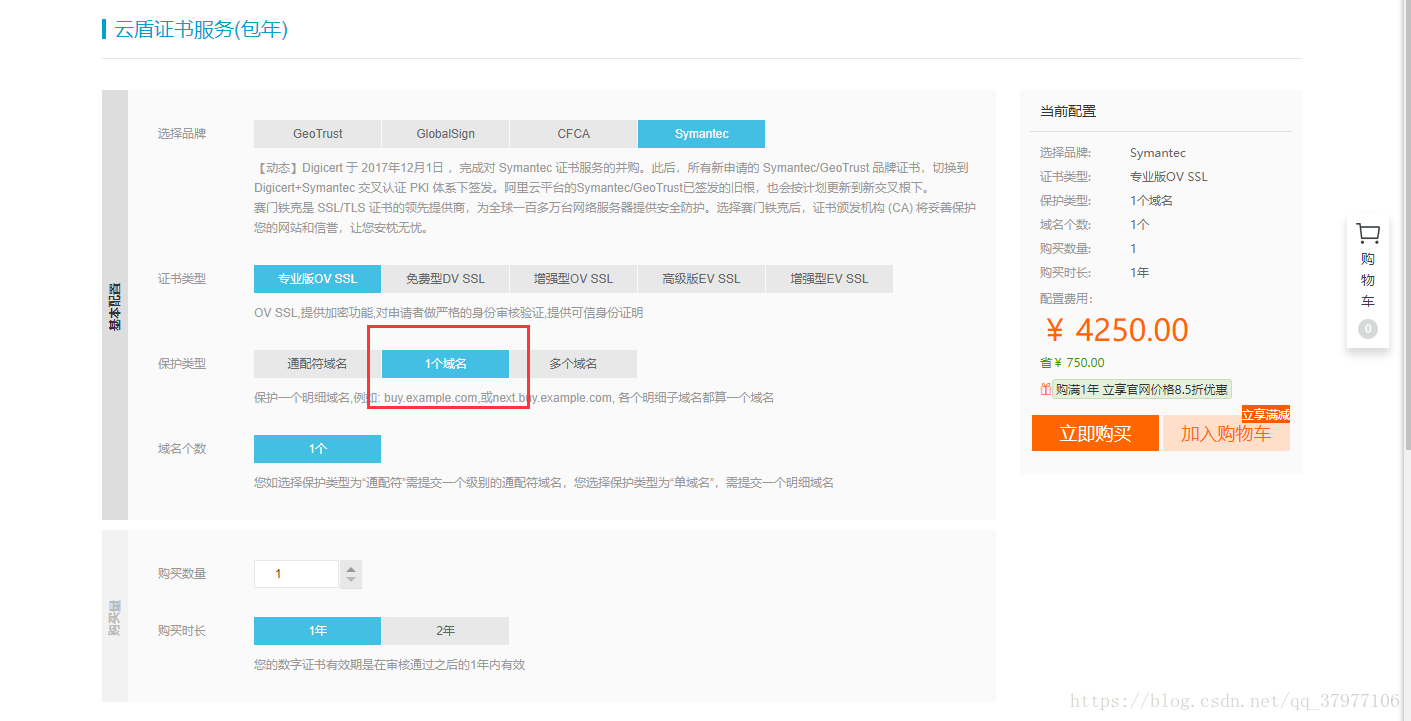Choose 增强型EV SSL certificate type
The image size is (1411, 721).
(829, 279)
